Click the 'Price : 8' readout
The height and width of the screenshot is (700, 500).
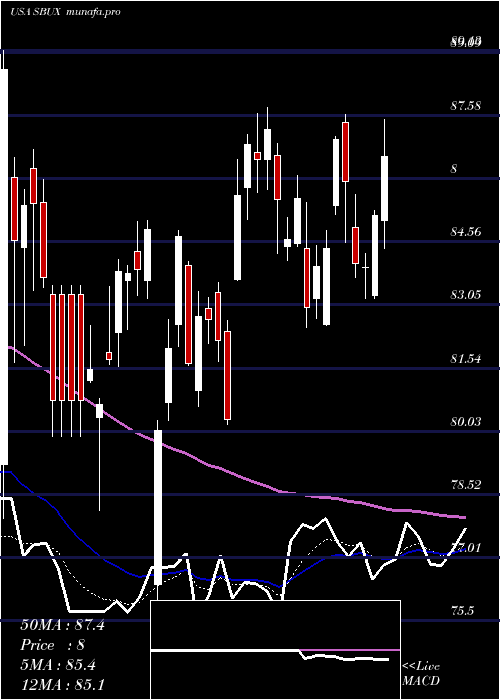coord(52,645)
